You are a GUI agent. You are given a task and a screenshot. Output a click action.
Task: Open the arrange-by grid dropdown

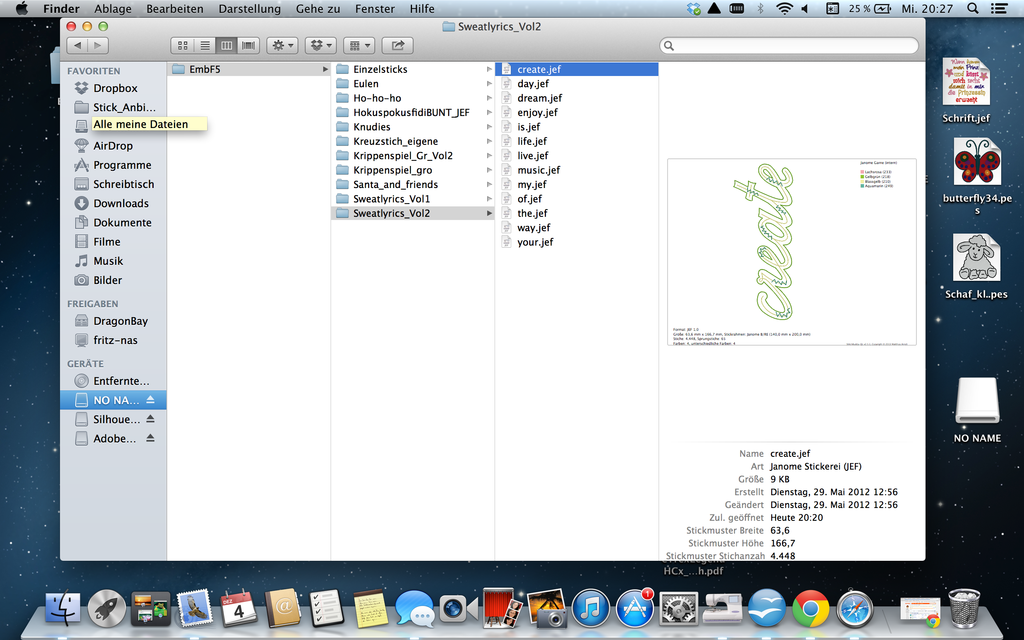[x=359, y=45]
